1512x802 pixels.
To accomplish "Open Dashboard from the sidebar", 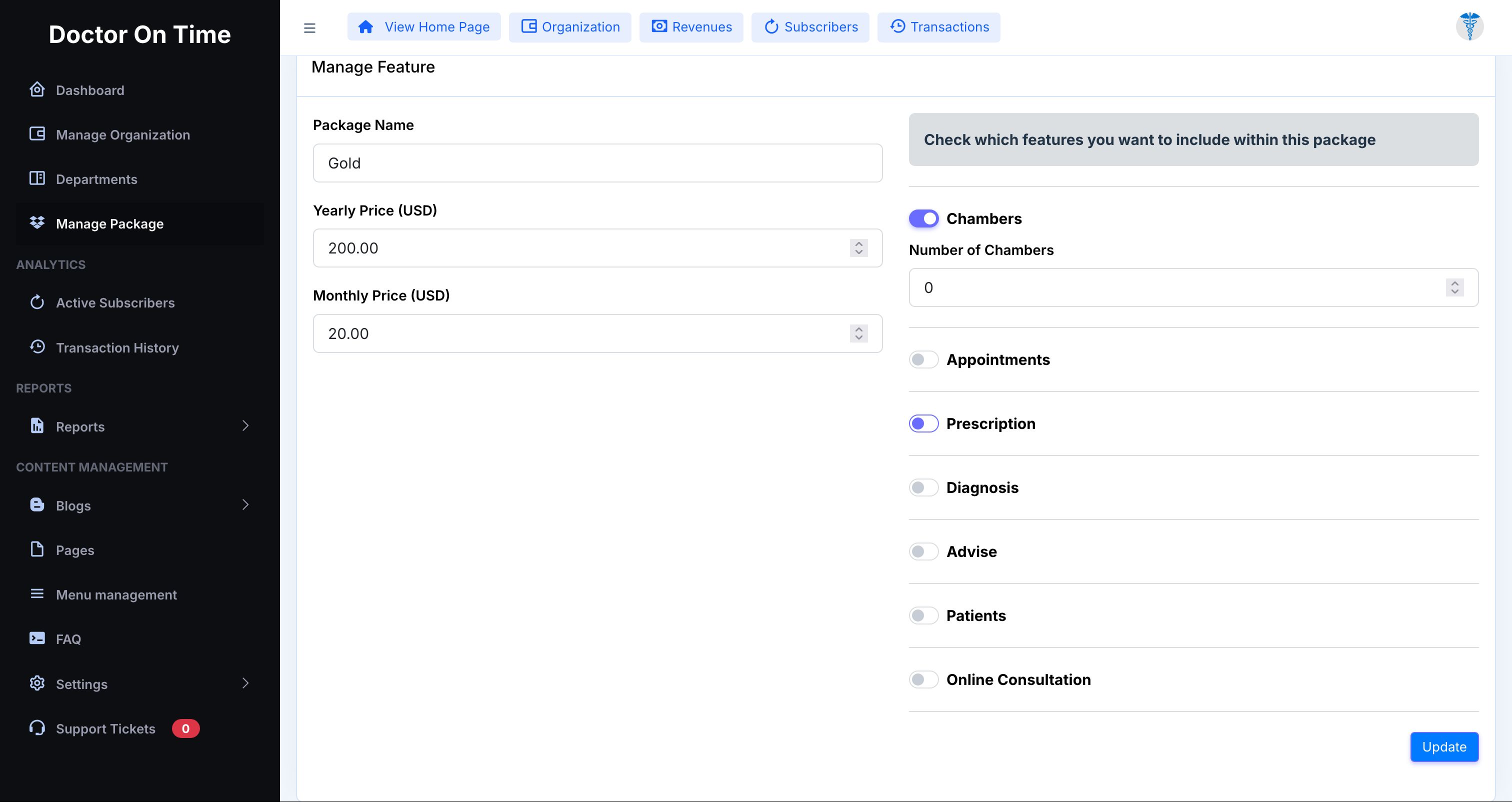I will coord(139,90).
